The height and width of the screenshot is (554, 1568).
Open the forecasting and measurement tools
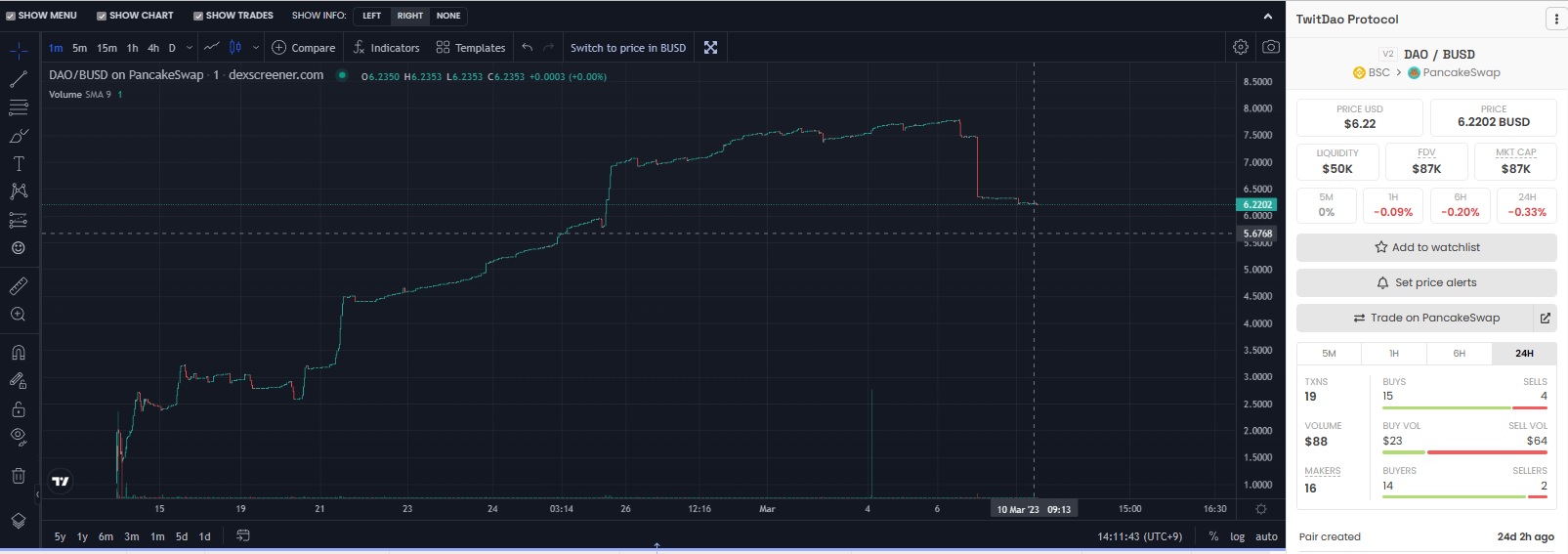click(19, 220)
